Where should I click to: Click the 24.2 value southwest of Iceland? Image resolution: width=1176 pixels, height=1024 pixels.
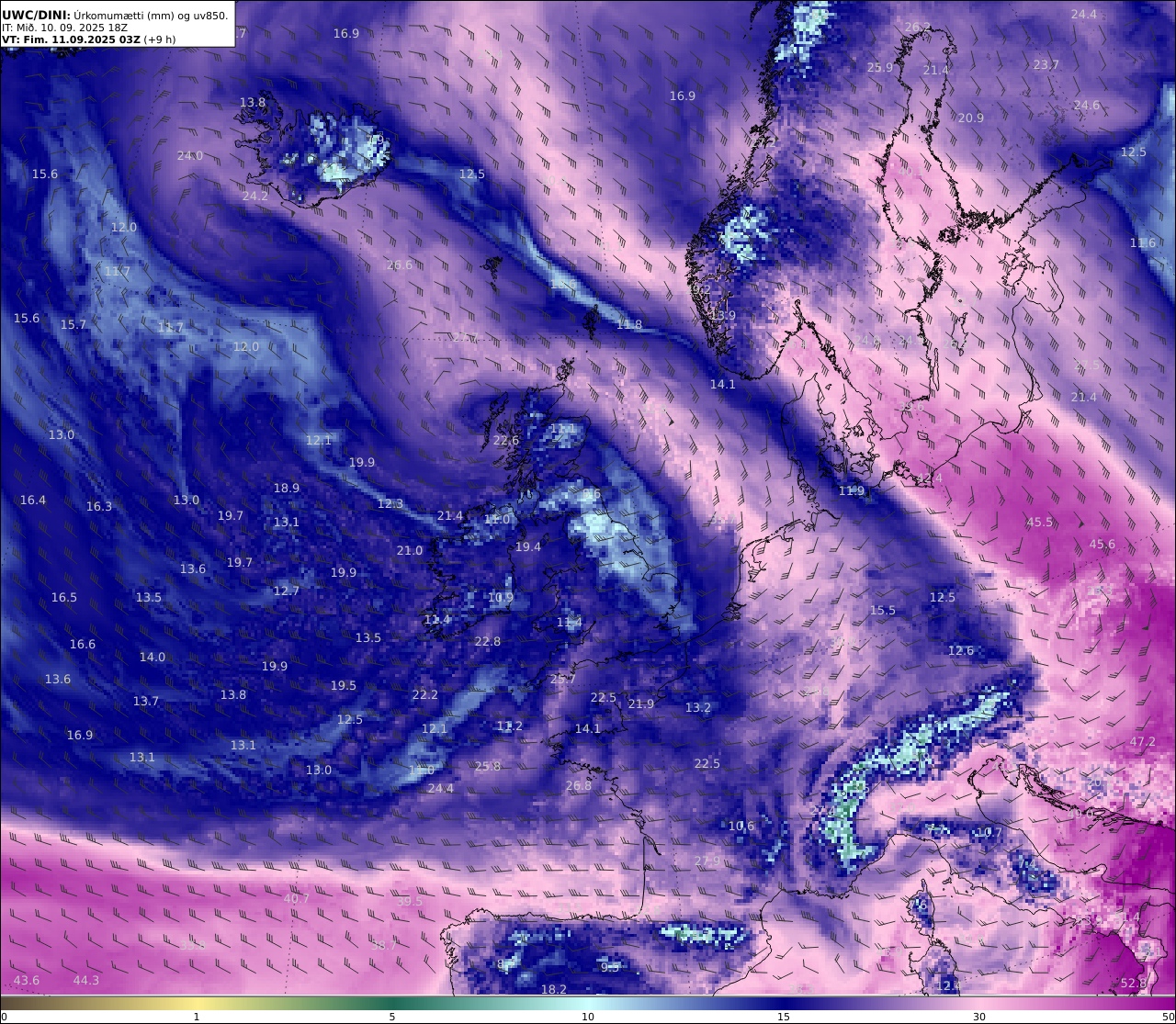click(255, 197)
